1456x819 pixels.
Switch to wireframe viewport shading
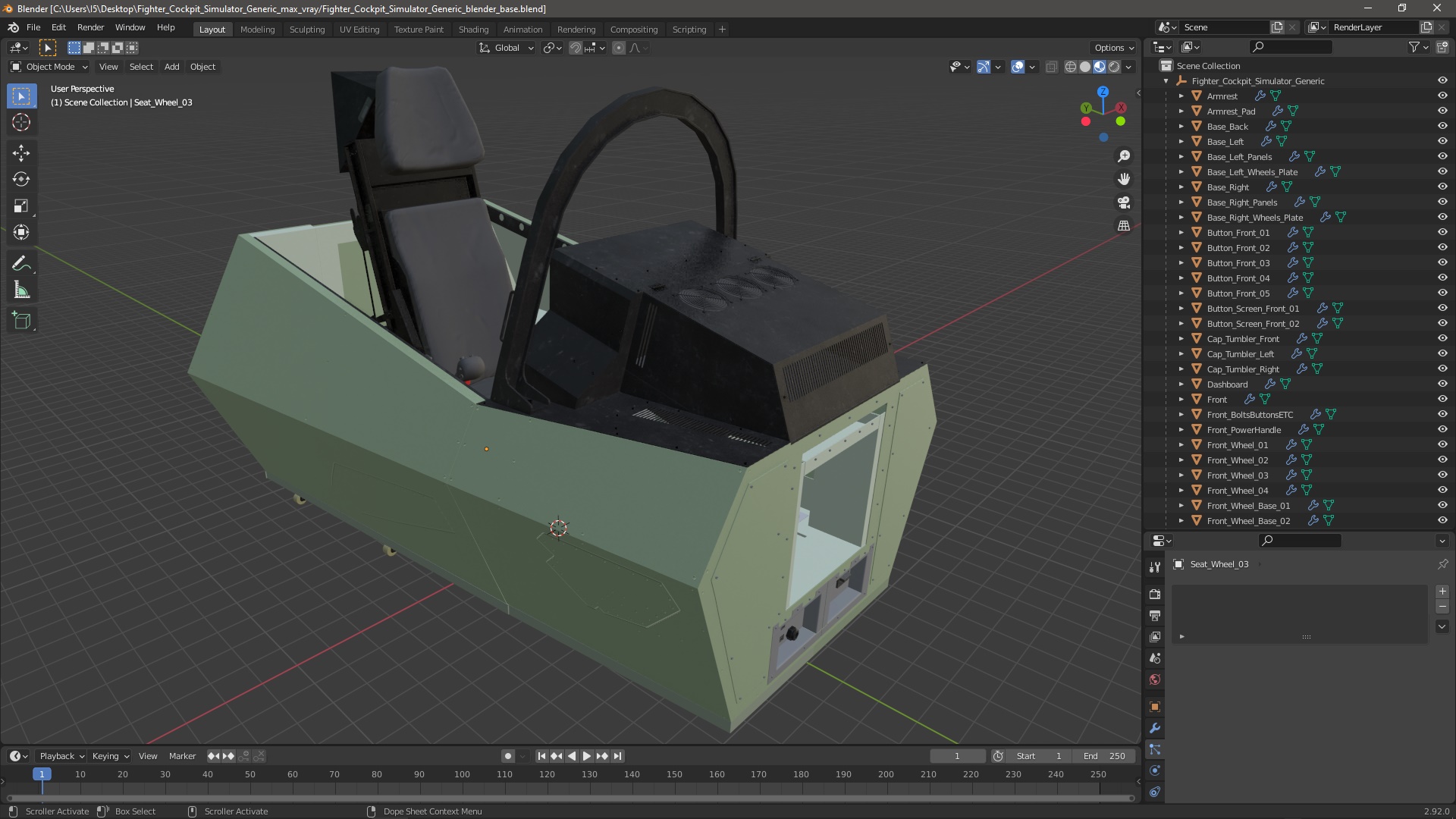tap(1071, 67)
